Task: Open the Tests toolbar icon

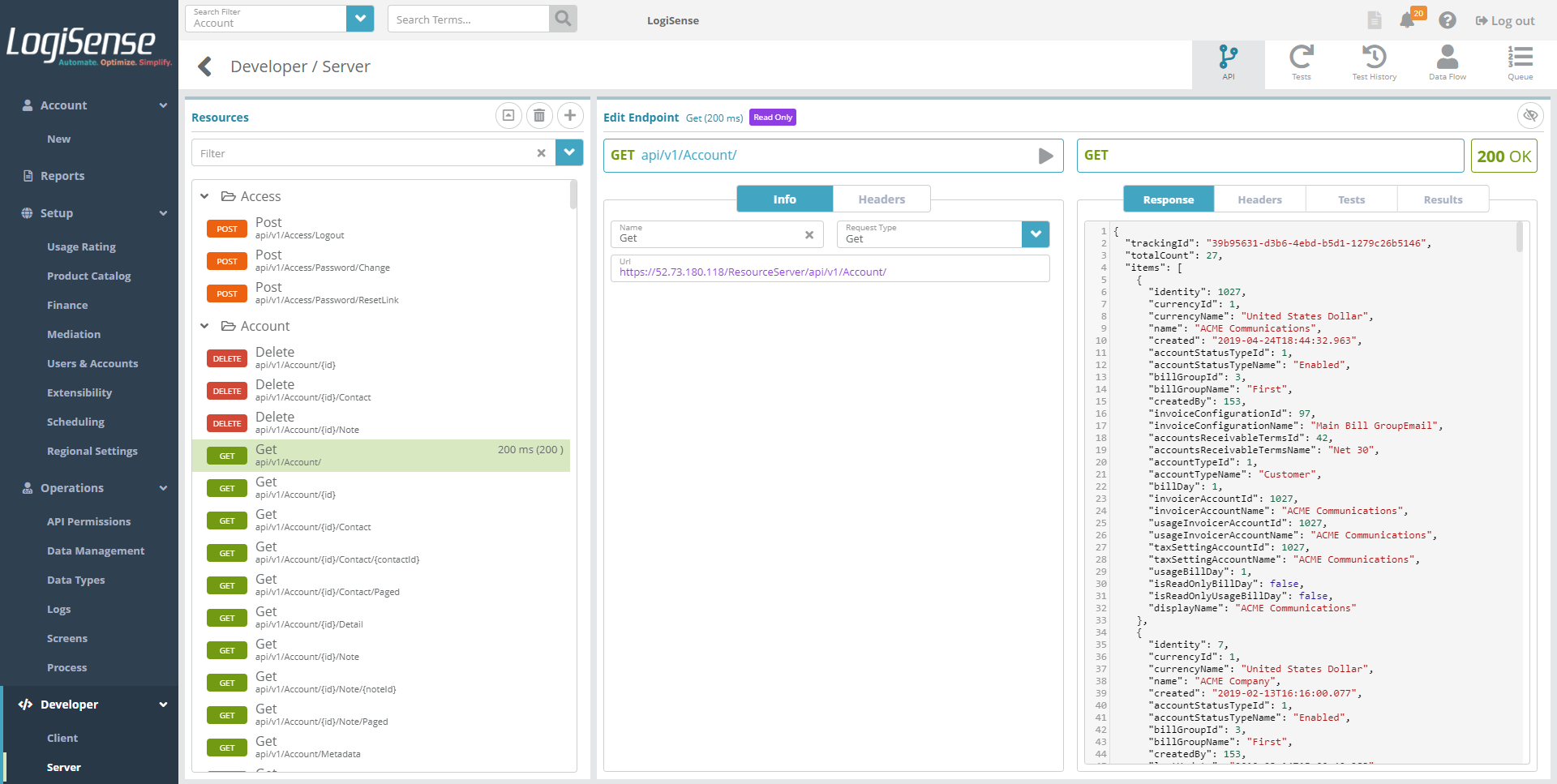Action: (x=1301, y=63)
